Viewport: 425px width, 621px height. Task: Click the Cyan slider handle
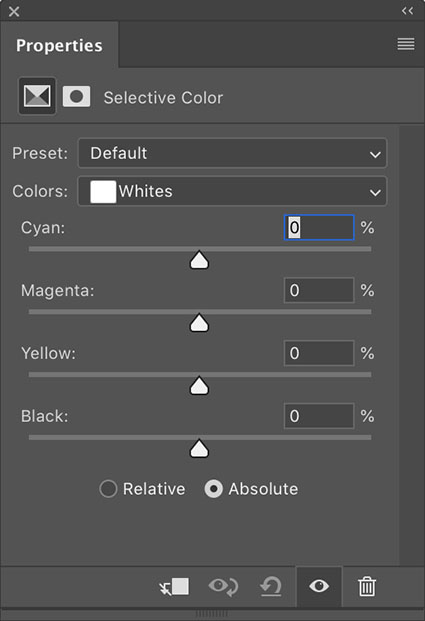click(199, 260)
